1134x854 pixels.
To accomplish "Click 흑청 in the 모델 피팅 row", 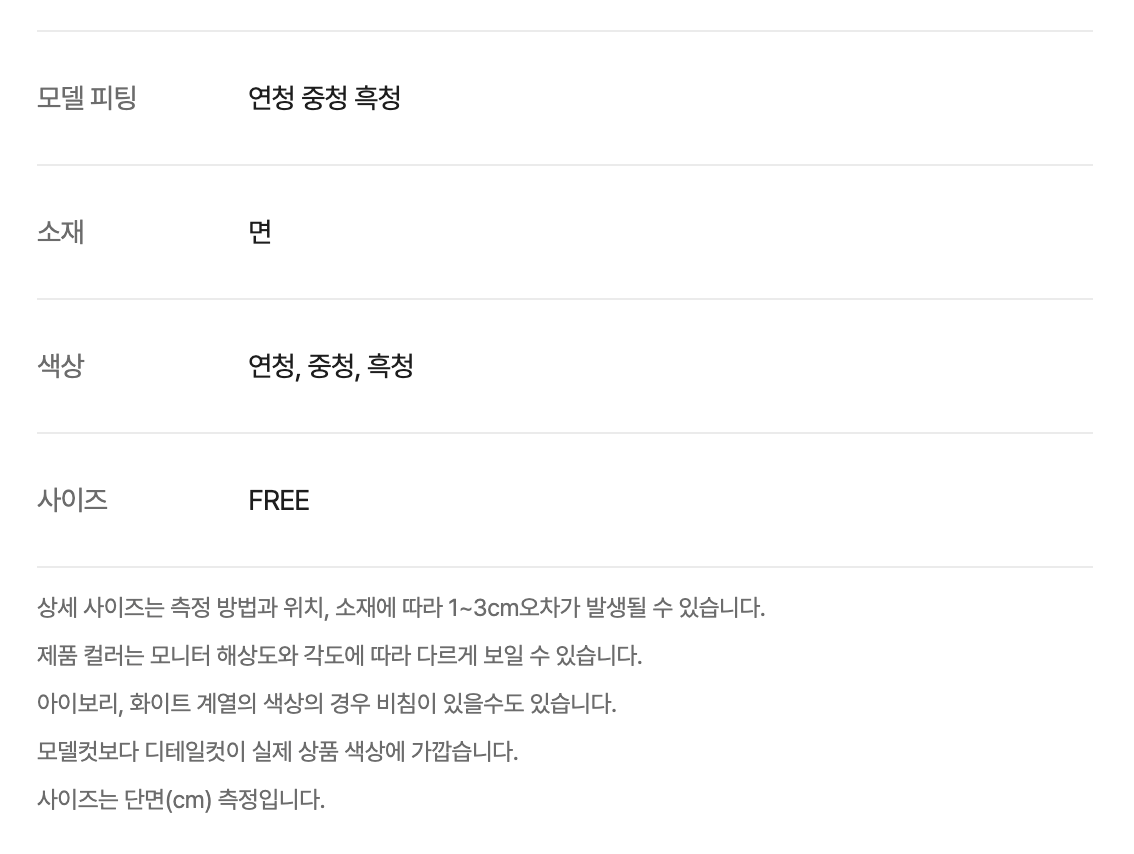I will [378, 98].
